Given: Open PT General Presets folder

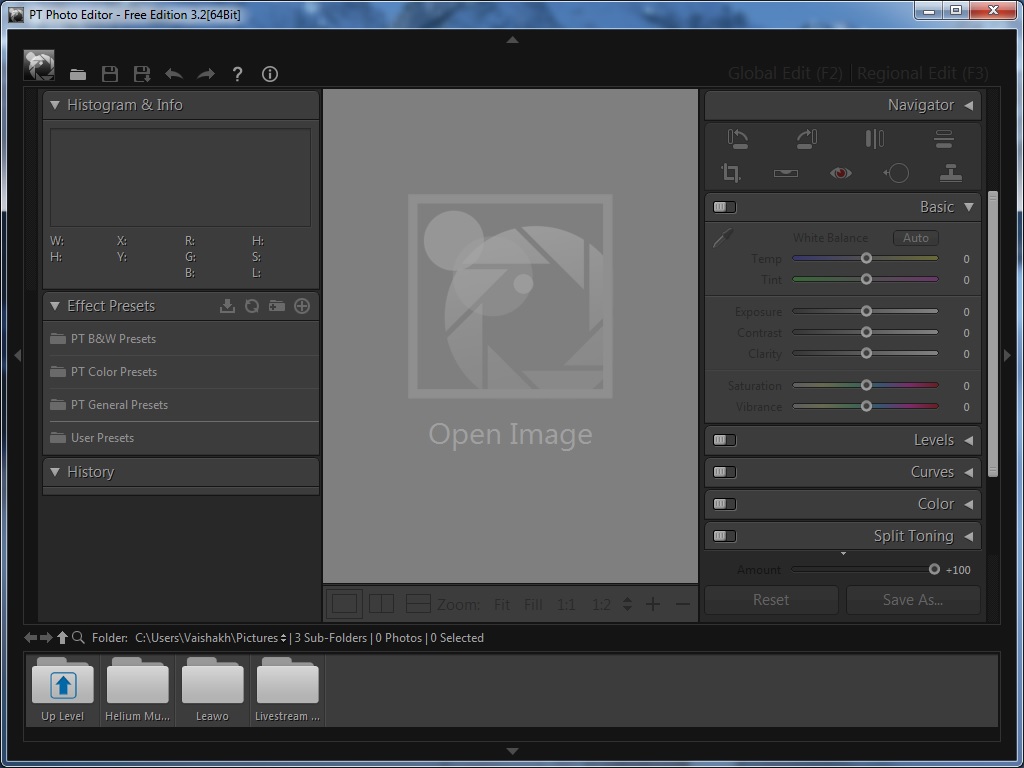Looking at the screenshot, I should pos(180,405).
